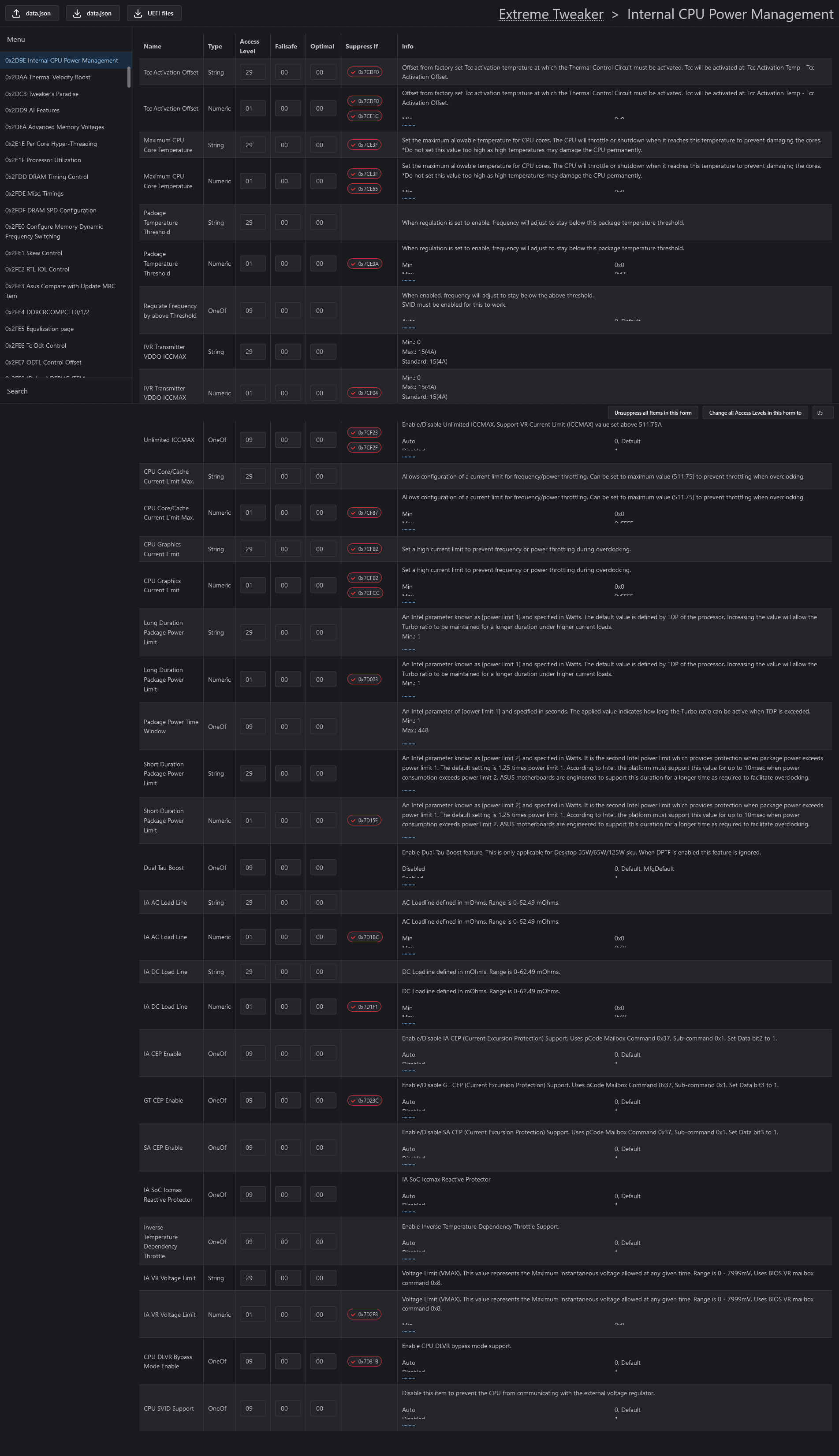Screen dimensions: 839x1456
Task: Edit Access Level of SA CEP Enable
Action: (x=252, y=1148)
